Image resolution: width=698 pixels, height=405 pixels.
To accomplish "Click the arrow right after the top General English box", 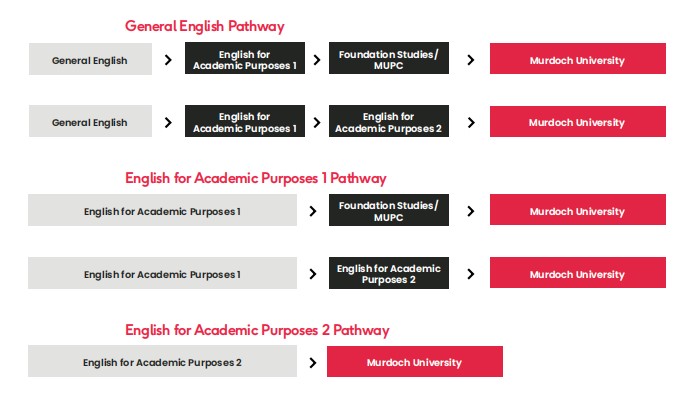I will (x=168, y=61).
